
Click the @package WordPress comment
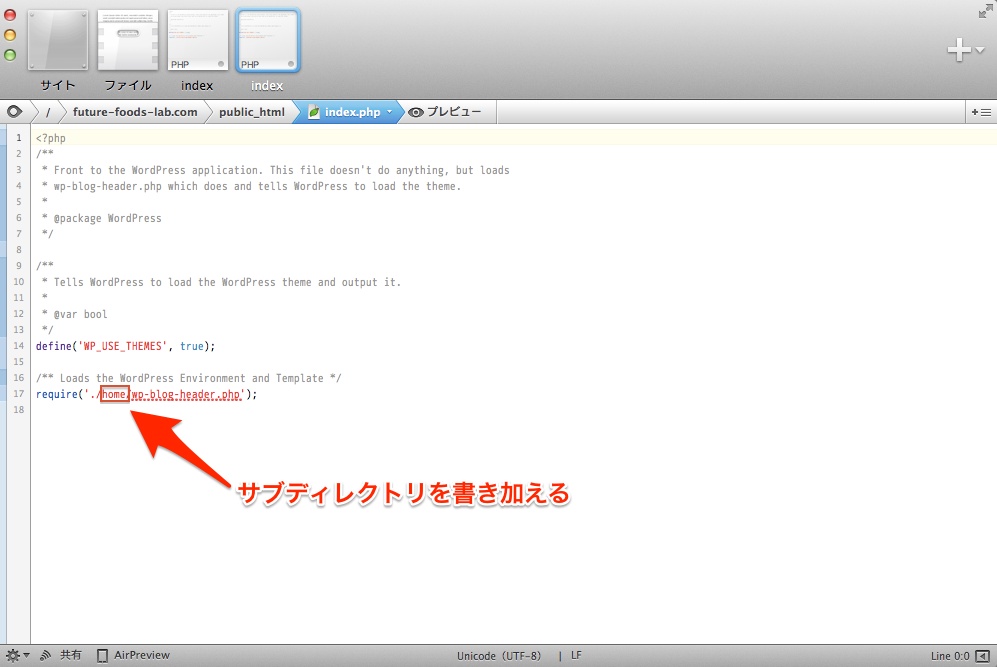(x=107, y=218)
